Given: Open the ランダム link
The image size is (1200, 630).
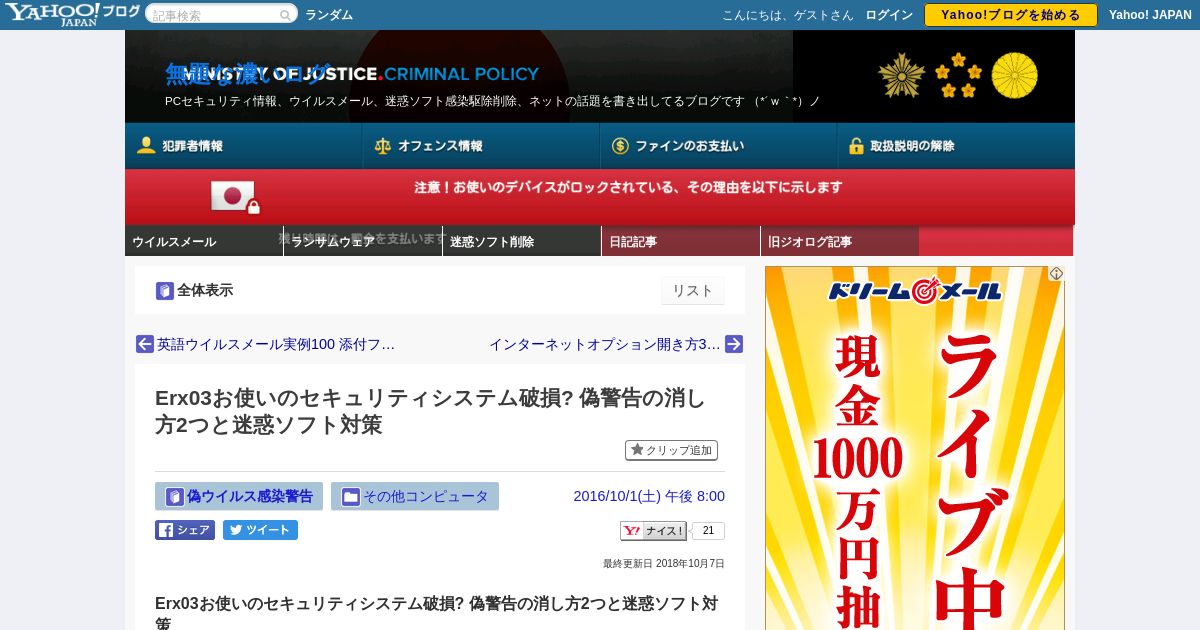Looking at the screenshot, I should coord(329,15).
